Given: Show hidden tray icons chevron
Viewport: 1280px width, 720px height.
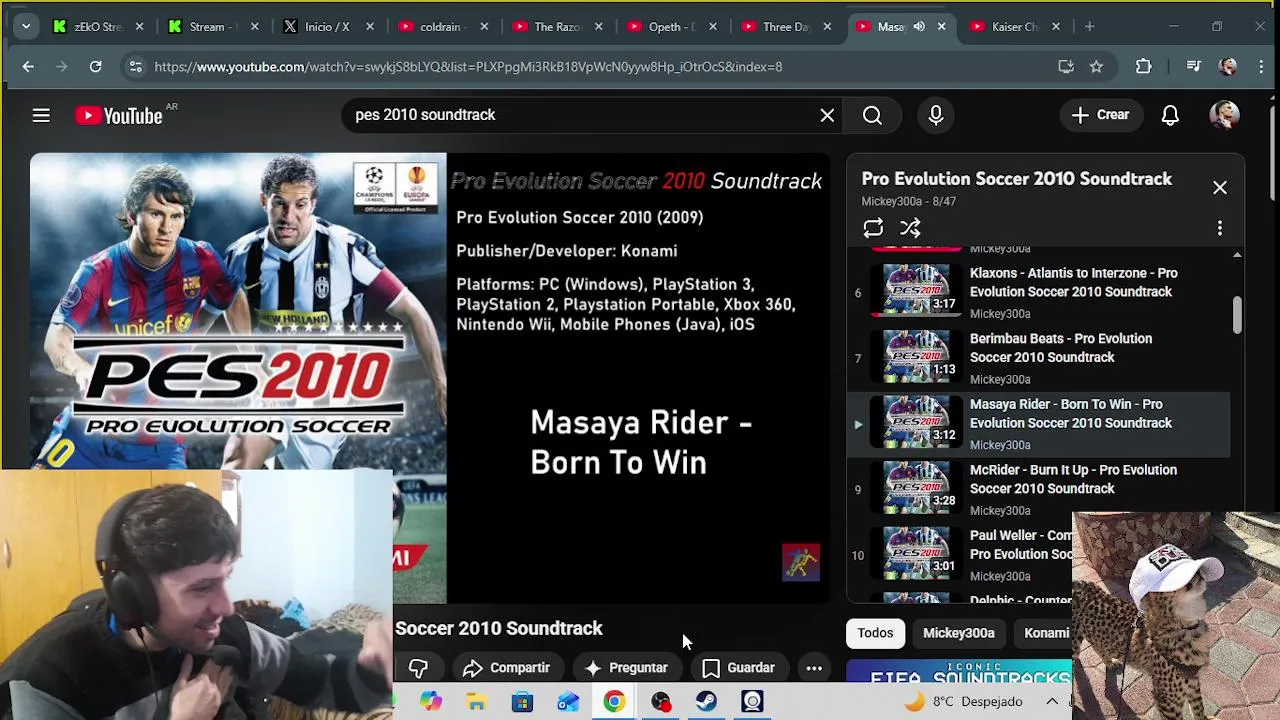Looking at the screenshot, I should pyautogui.click(x=1052, y=702).
